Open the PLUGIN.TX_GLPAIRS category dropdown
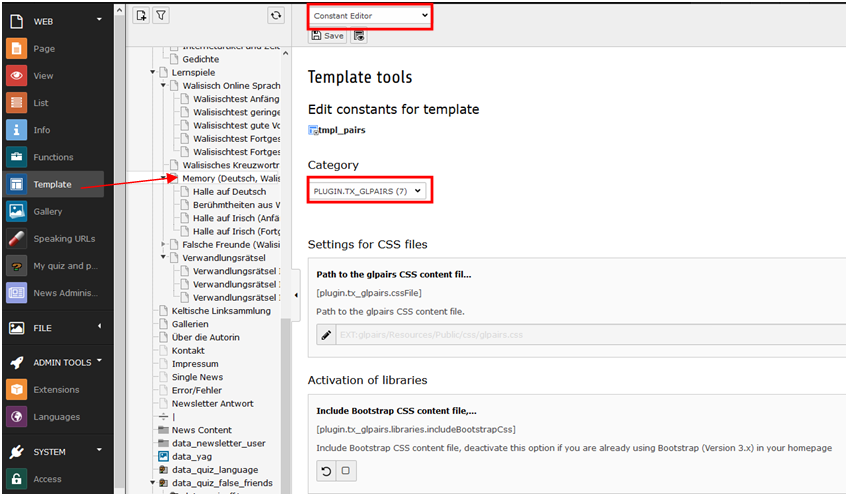Viewport: 848px width, 494px height. [369, 190]
